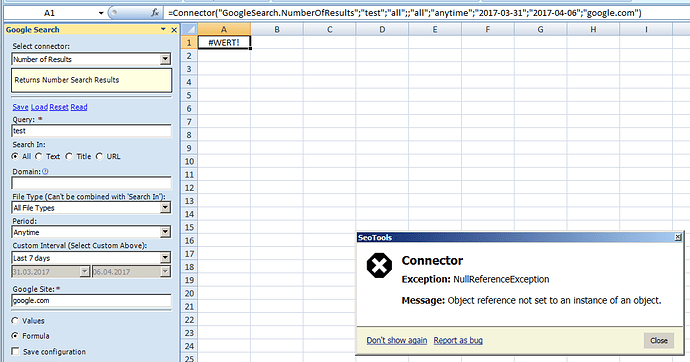Select row 20 header
Viewport: 690px width, 362px height.
[189, 293]
